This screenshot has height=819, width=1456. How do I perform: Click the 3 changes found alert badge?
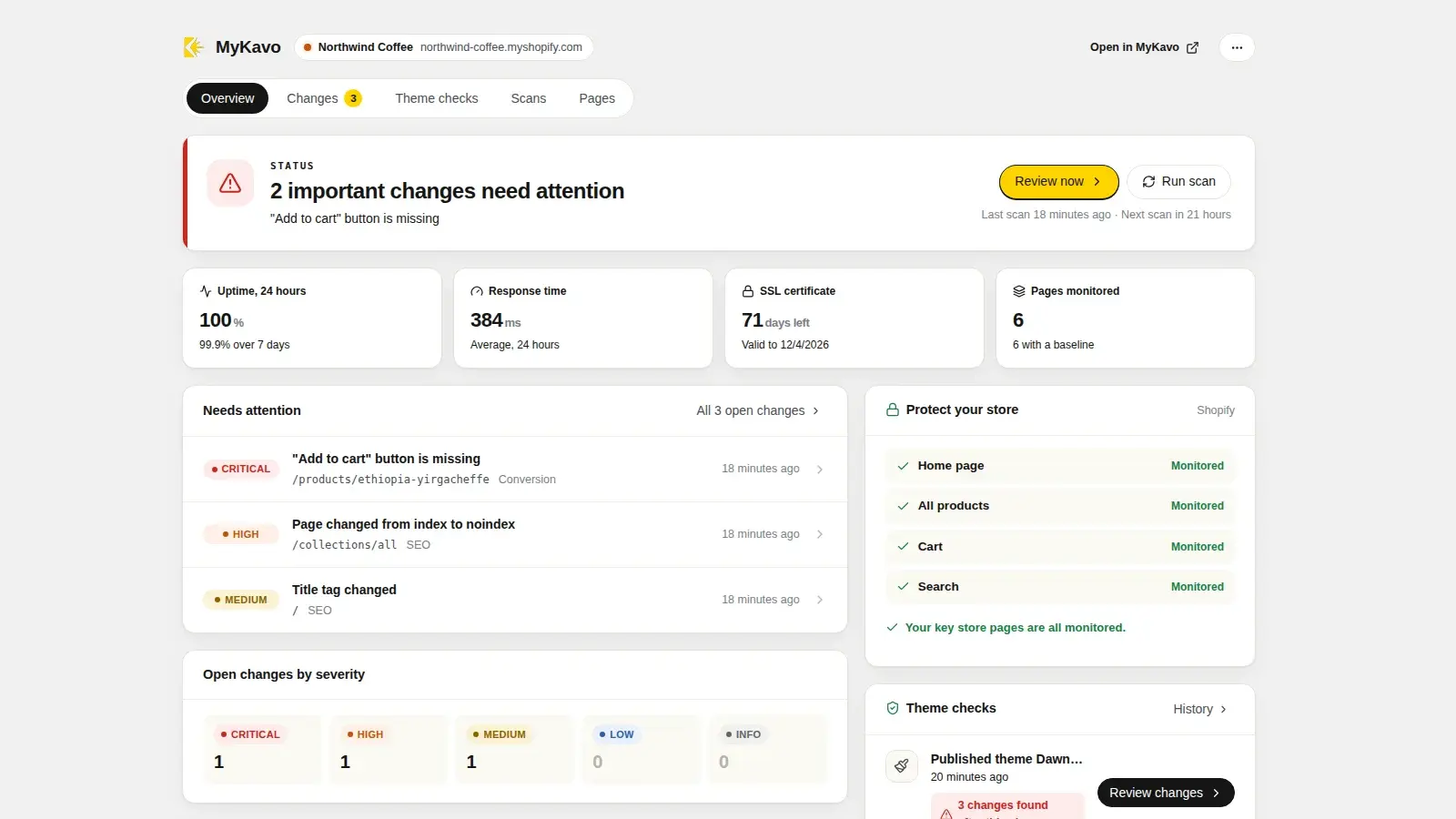1007,806
